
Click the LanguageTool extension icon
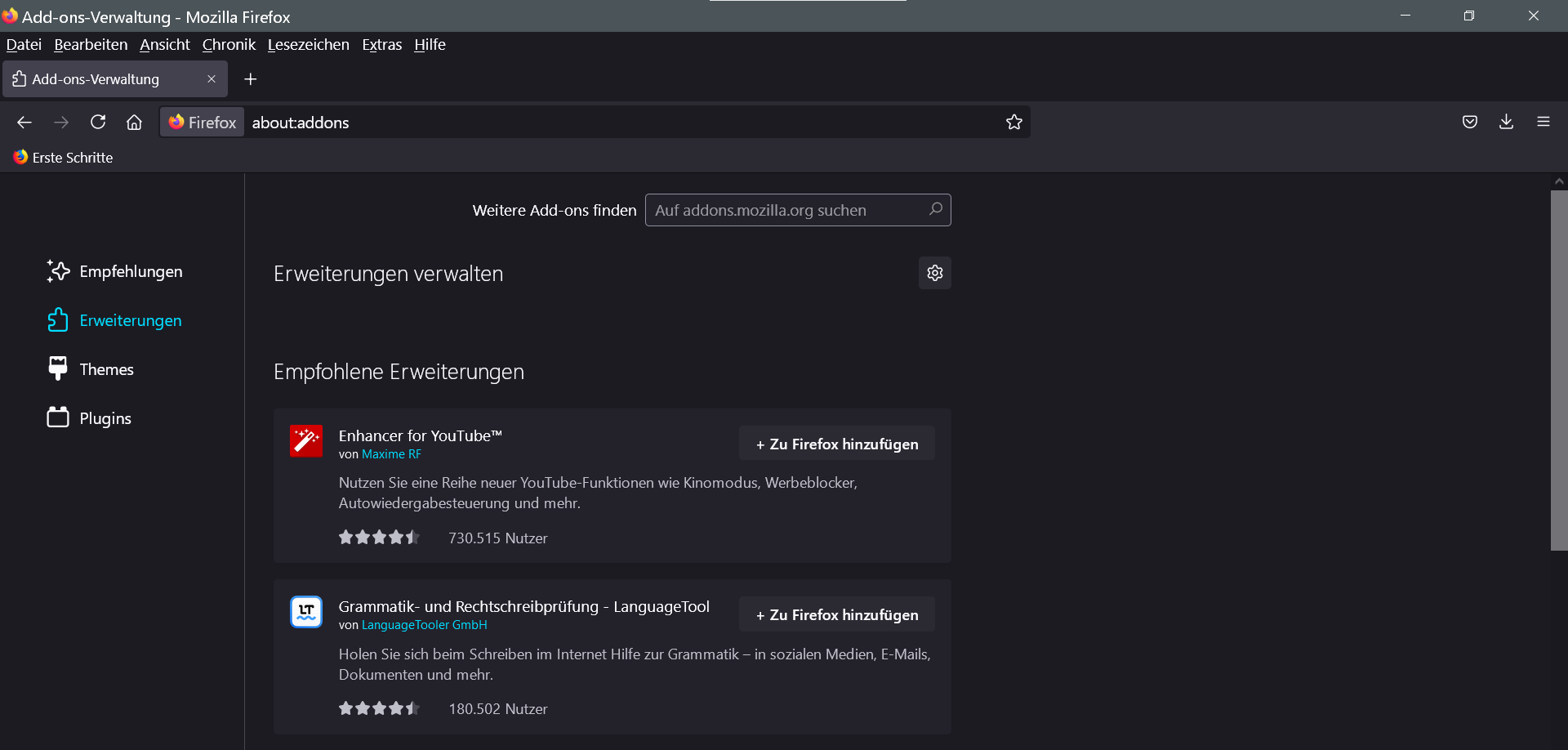pyautogui.click(x=306, y=612)
